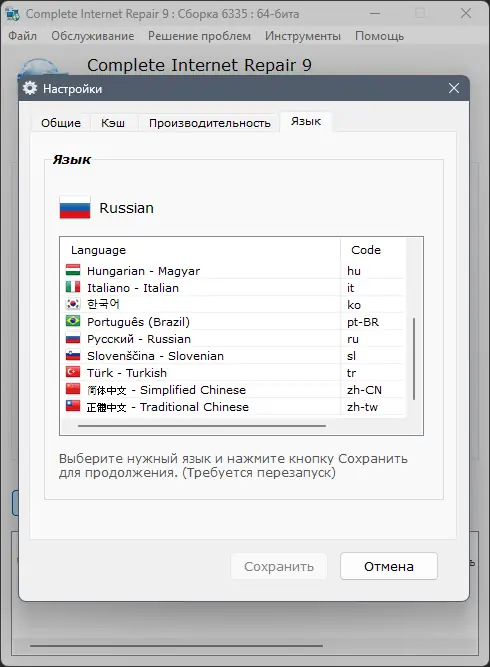Click the Отмена button
The height and width of the screenshot is (667, 490).
[x=389, y=566]
